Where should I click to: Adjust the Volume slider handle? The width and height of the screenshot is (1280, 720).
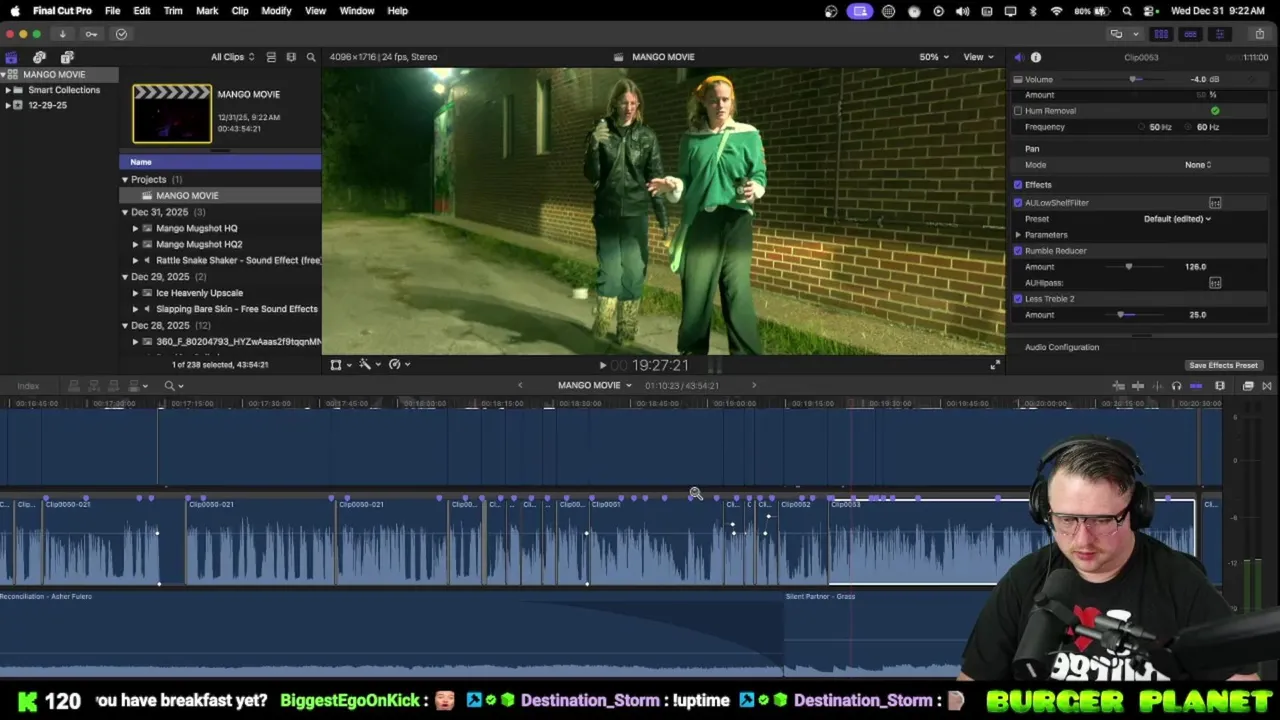tap(1133, 80)
